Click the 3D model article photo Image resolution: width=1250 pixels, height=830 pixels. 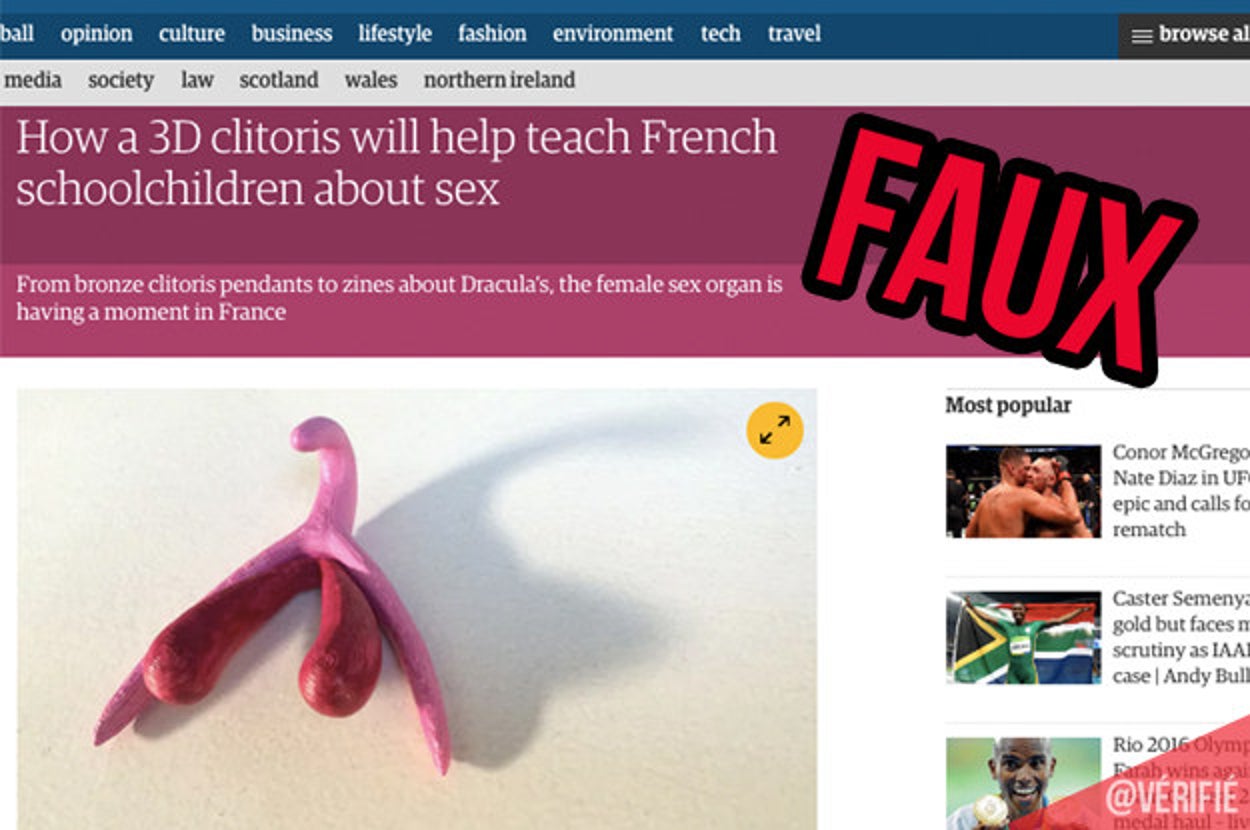click(x=417, y=609)
